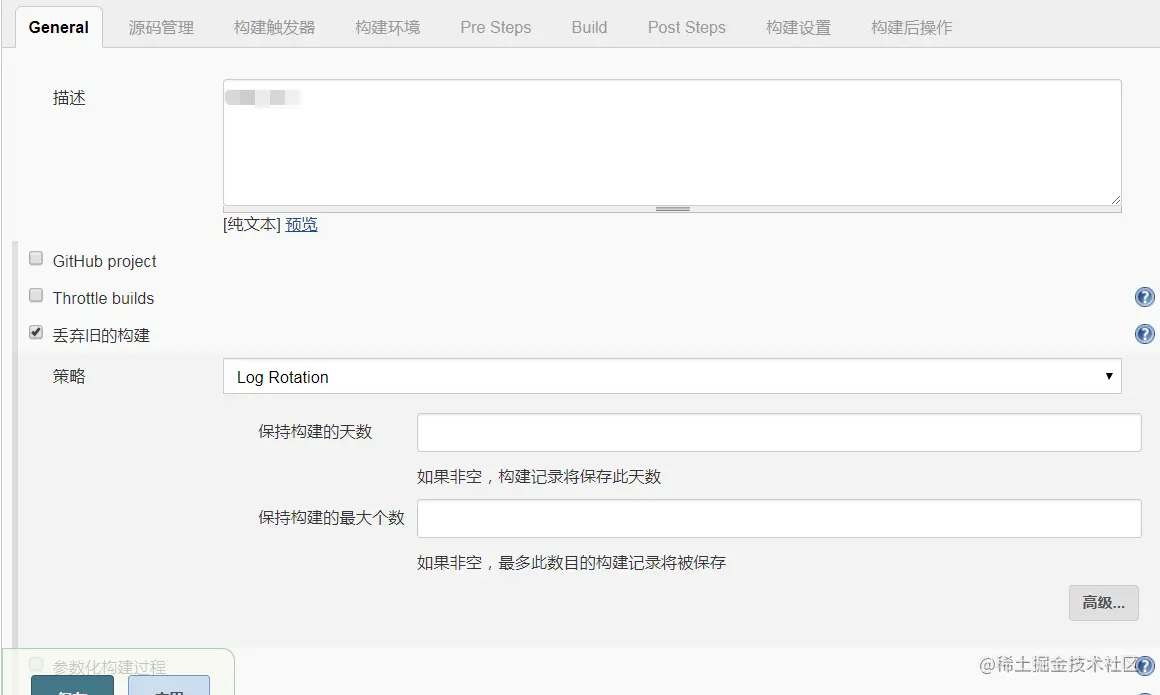The height and width of the screenshot is (695, 1160).
Task: Click the dropdown arrow on Log Rotation
Action: click(1108, 377)
